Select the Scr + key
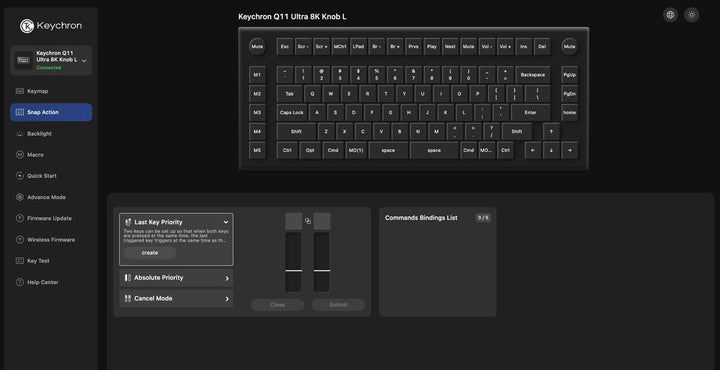Viewport: 720px width, 370px height. point(321,46)
